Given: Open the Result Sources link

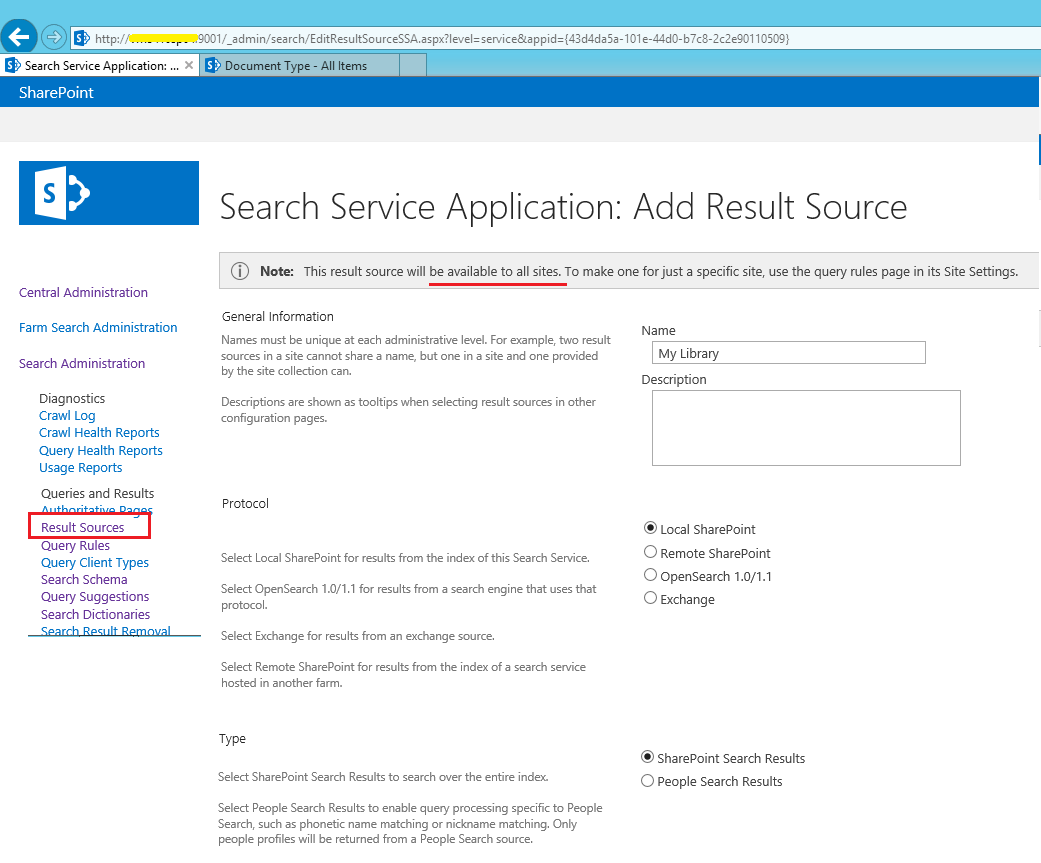Looking at the screenshot, I should click(x=83, y=528).
